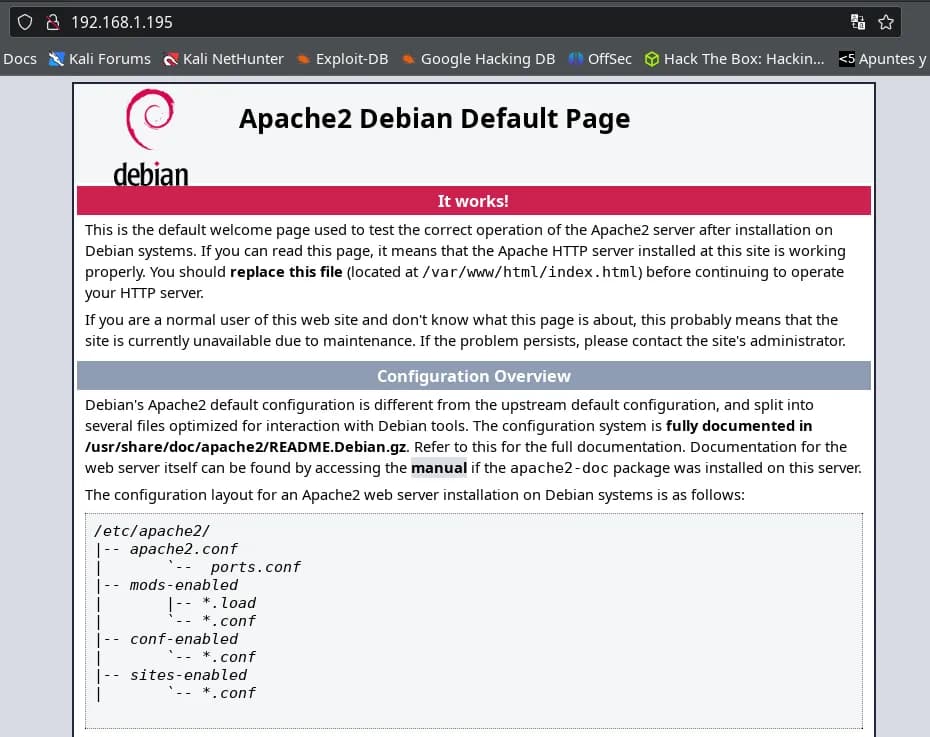Open the Kali NetHunter bookmark
The image size is (930, 737).
pos(224,59)
